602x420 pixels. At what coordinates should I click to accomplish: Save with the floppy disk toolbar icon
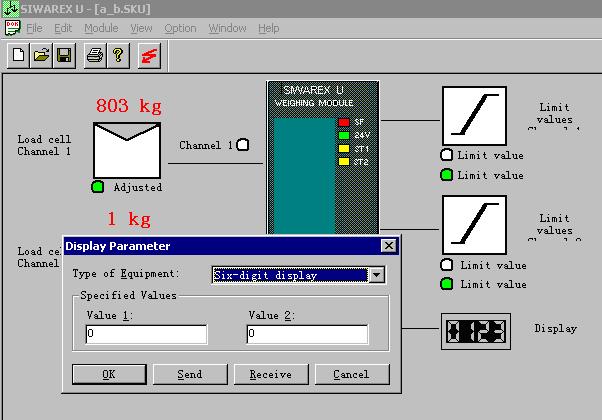tap(64, 56)
